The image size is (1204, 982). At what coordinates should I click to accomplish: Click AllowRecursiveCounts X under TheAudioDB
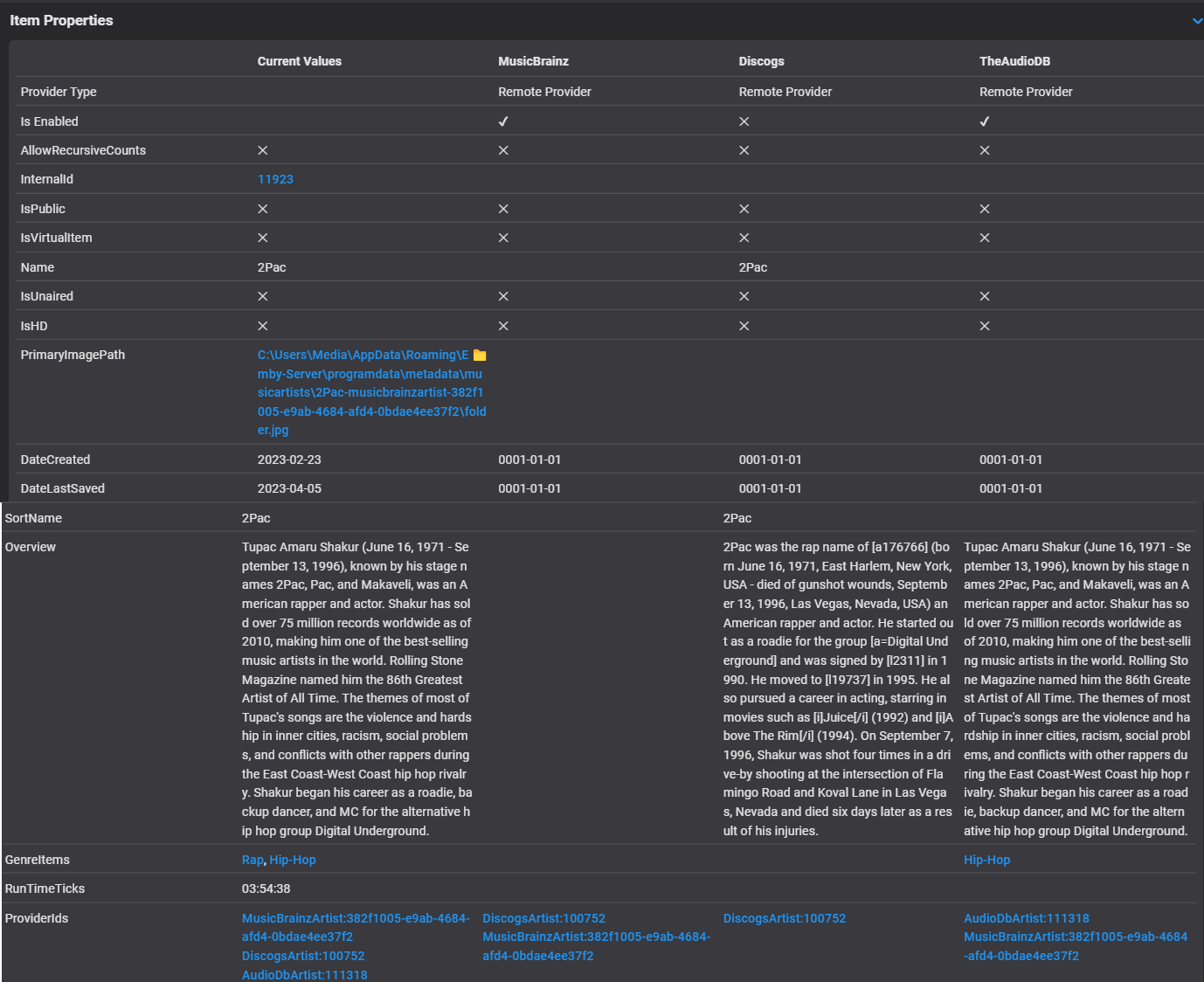click(985, 150)
